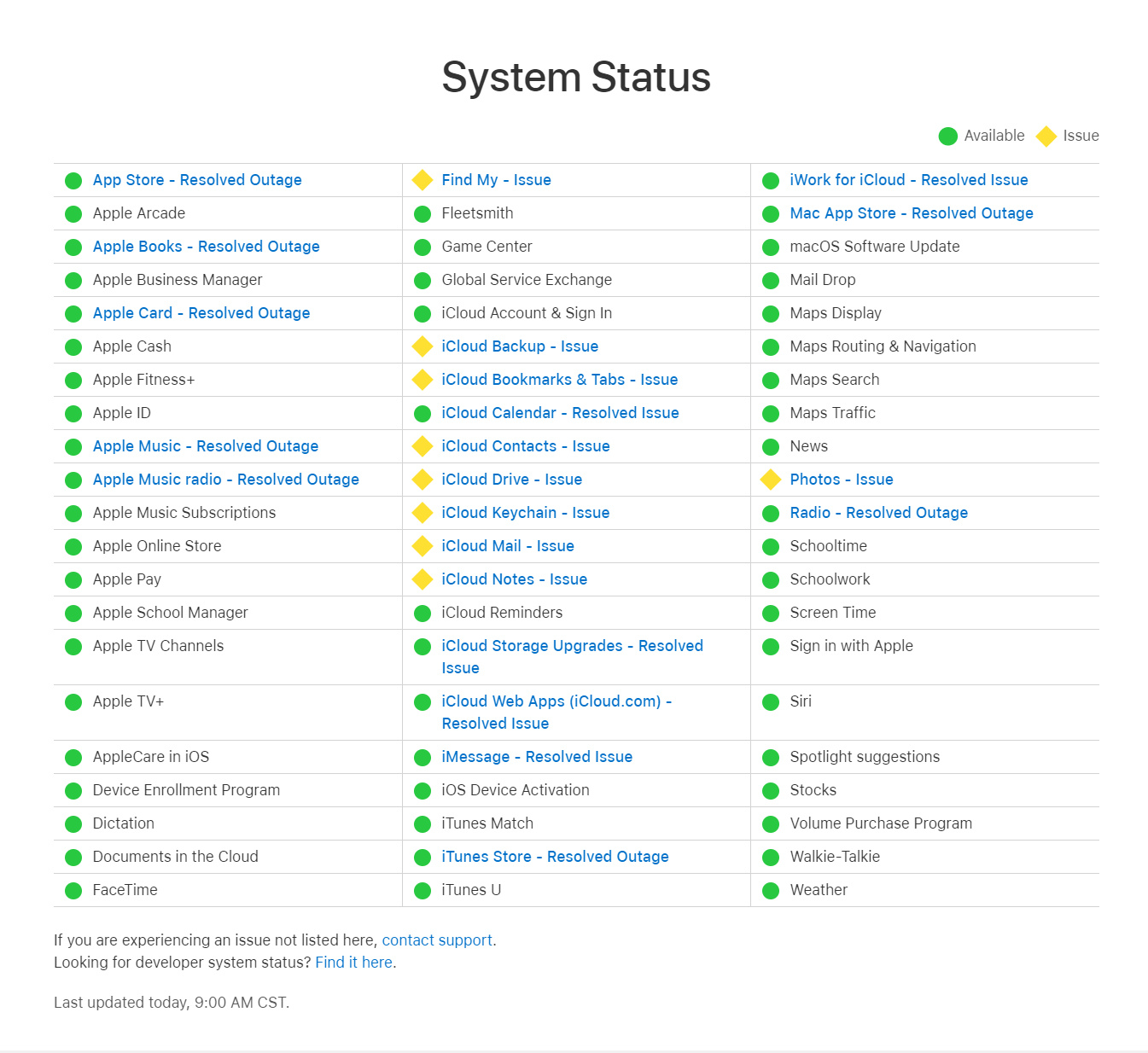This screenshot has height=1053, width=1148.
Task: Click the Volume Purchase Program text
Action: coord(881,823)
